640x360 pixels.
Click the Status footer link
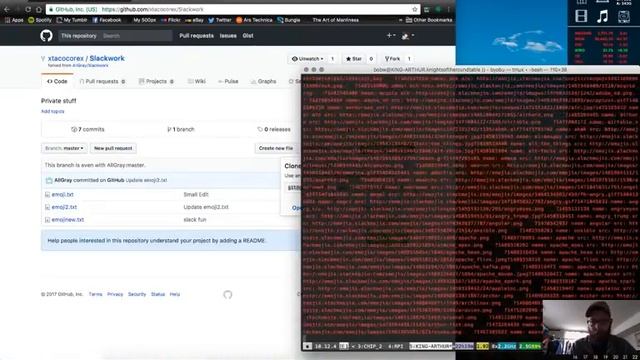point(158,294)
